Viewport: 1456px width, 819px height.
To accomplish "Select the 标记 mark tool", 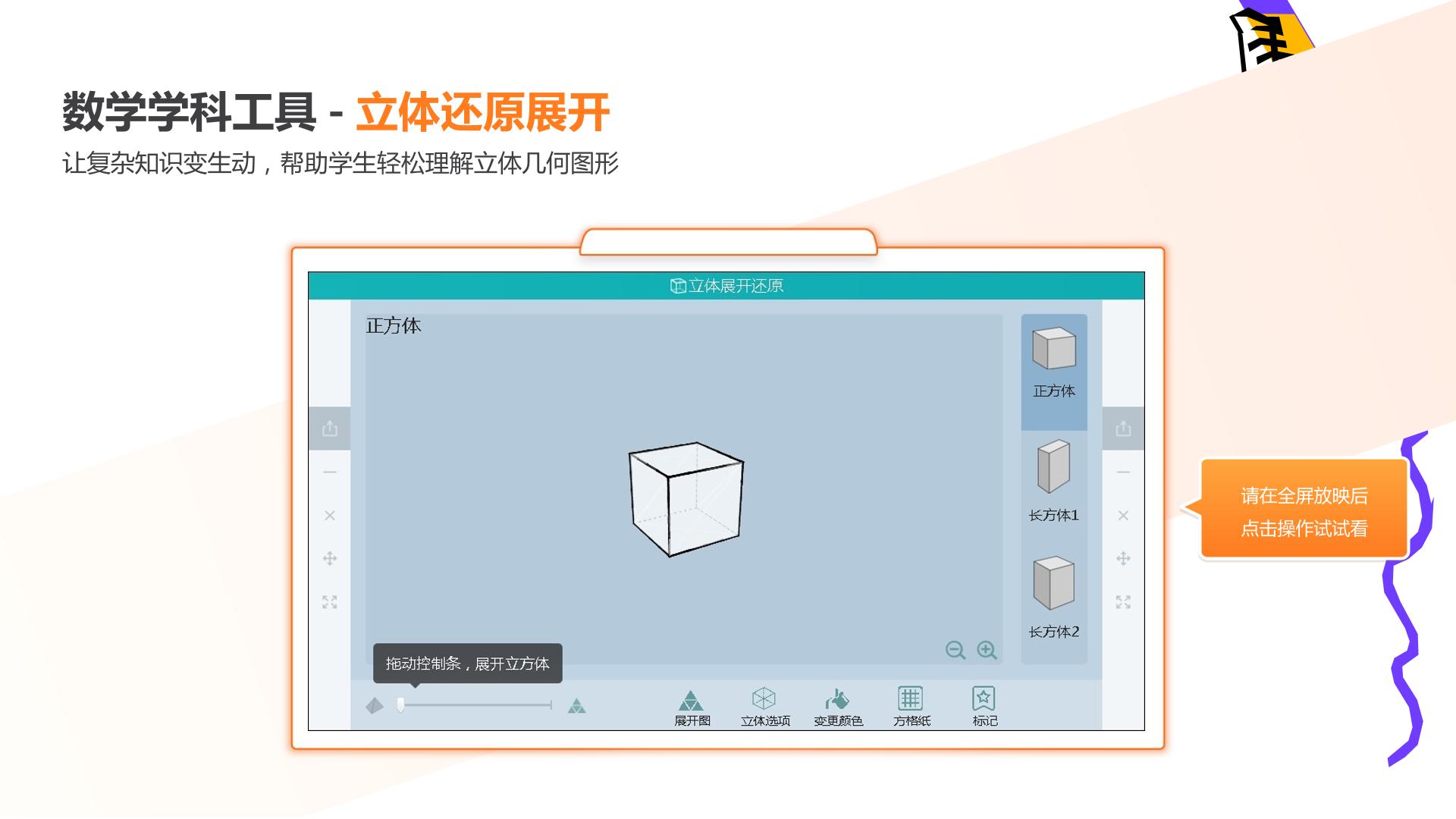I will pyautogui.click(x=984, y=707).
